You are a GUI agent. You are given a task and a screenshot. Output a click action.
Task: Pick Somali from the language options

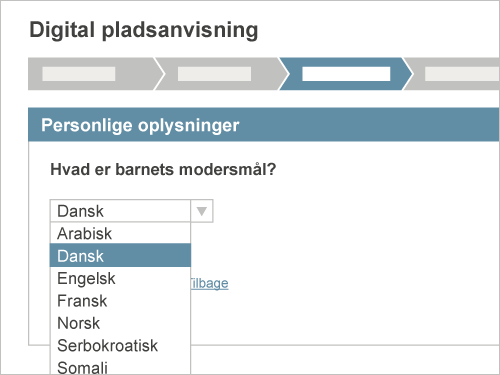coord(120,367)
